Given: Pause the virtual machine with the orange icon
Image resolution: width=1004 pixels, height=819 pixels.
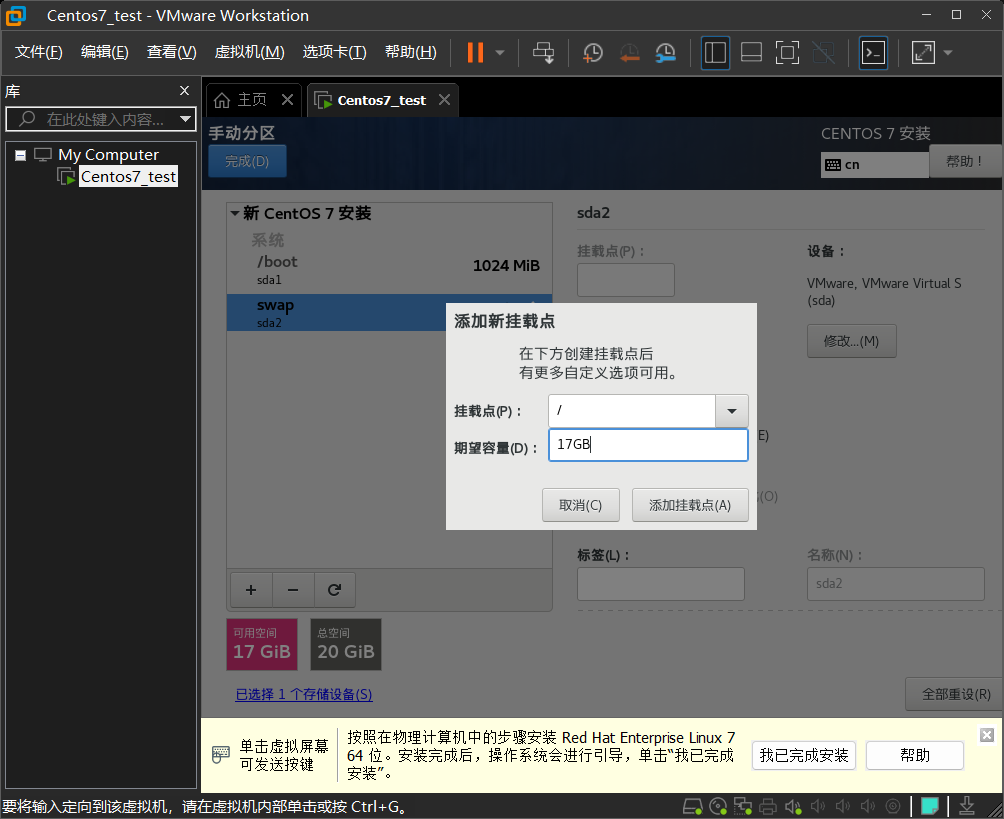Looking at the screenshot, I should click(x=475, y=53).
